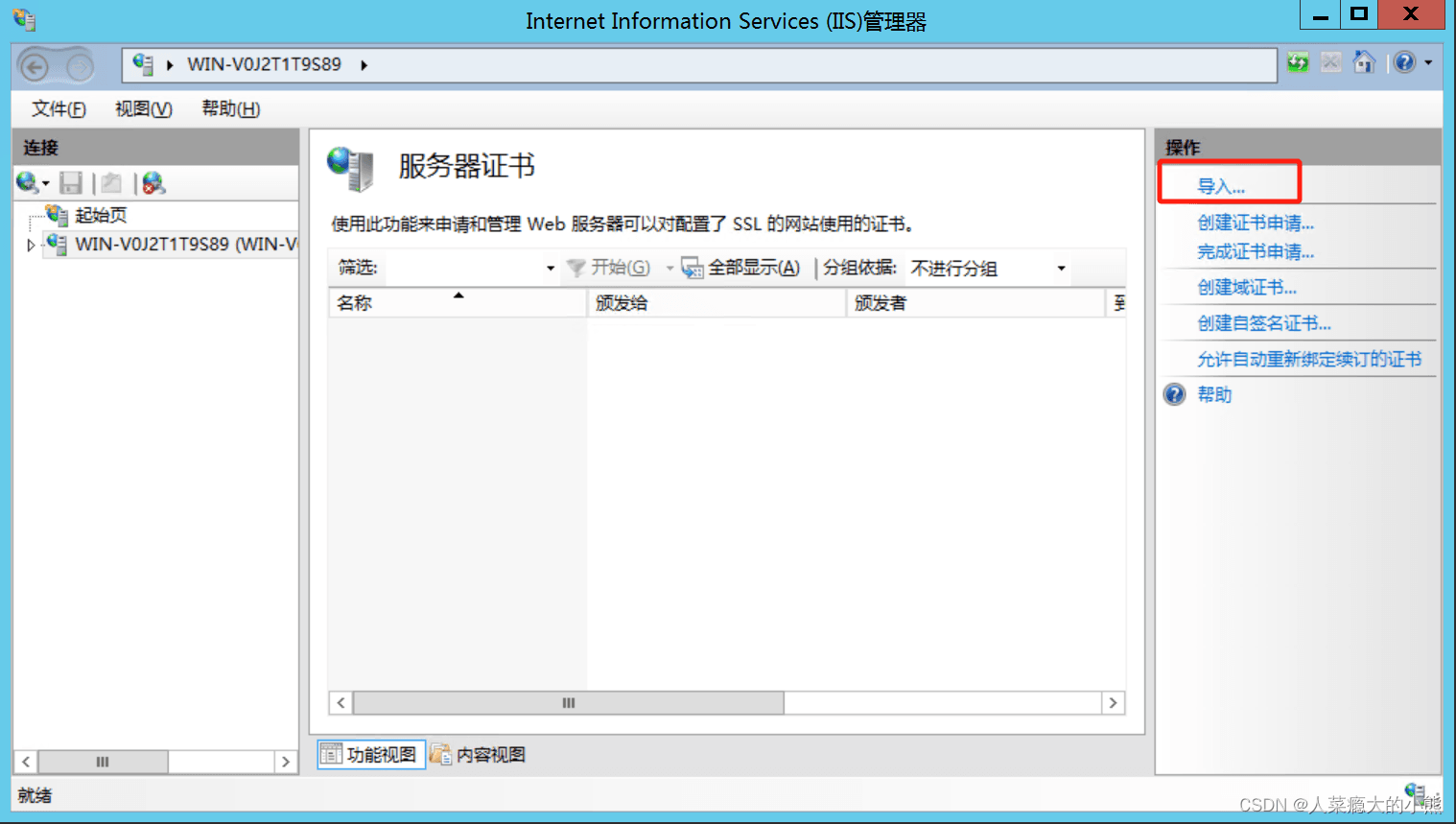Open the 文件(F) menu

click(x=59, y=108)
